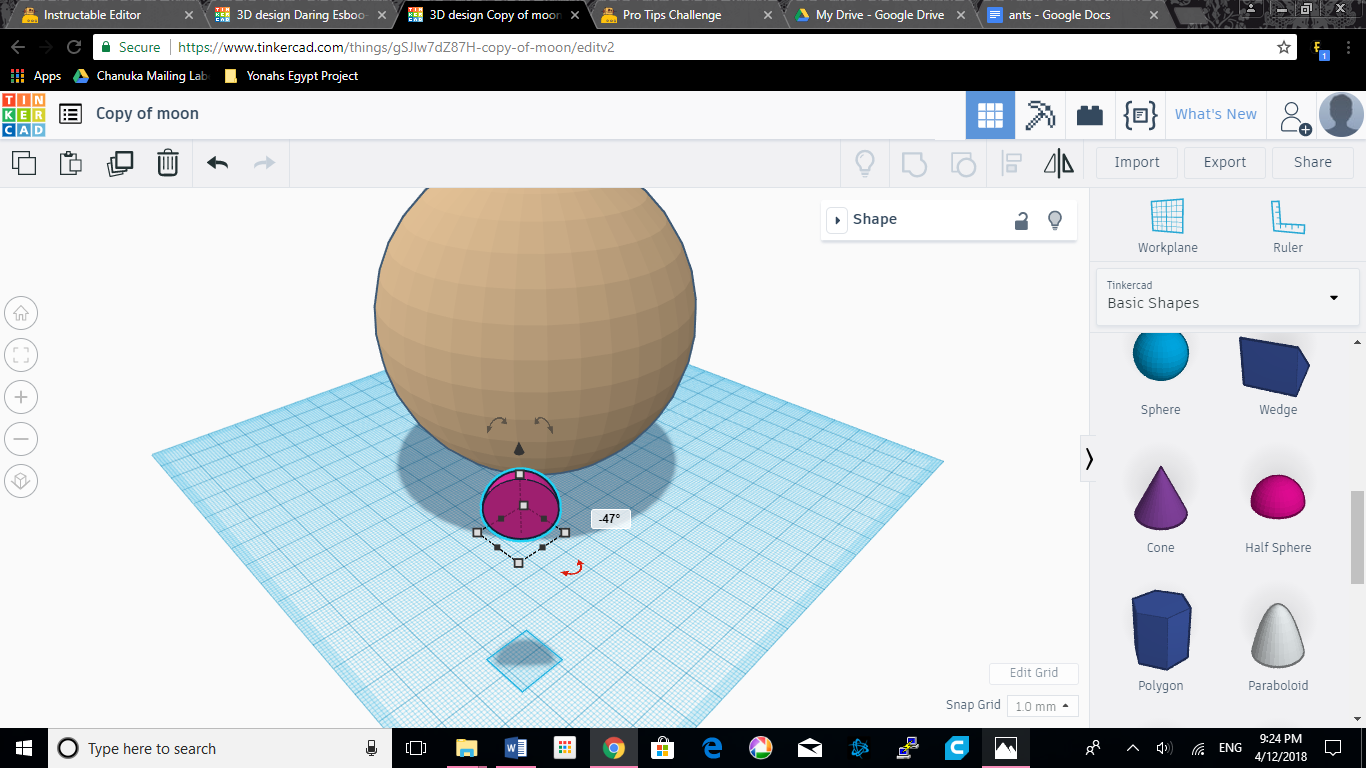Image resolution: width=1366 pixels, height=768 pixels.
Task: Toggle the shape lock icon
Action: (1021, 221)
